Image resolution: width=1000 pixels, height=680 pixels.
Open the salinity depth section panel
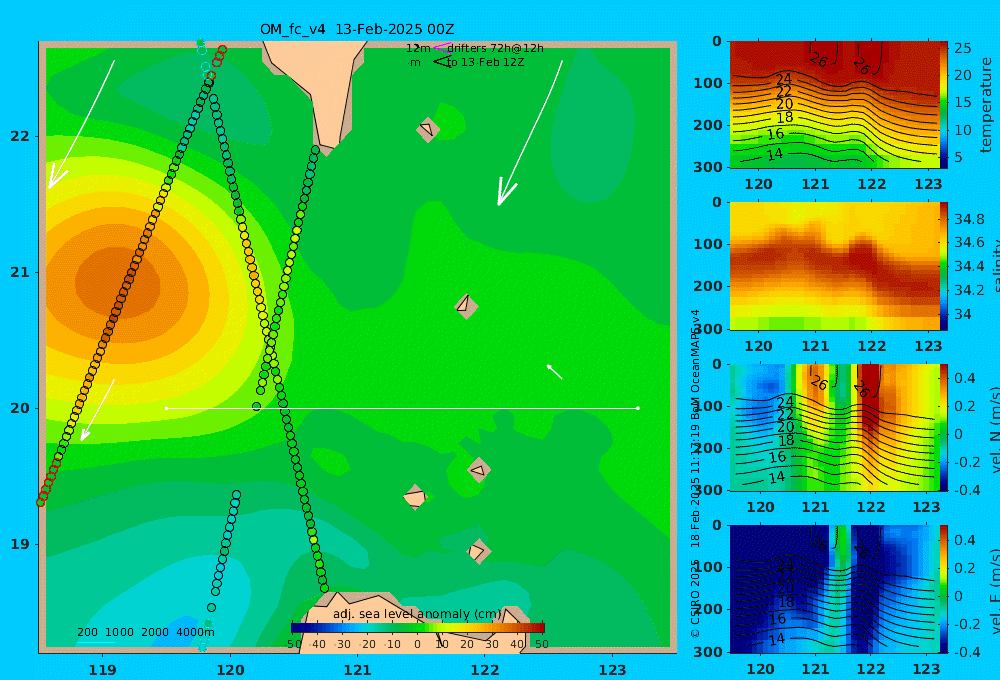[835, 266]
